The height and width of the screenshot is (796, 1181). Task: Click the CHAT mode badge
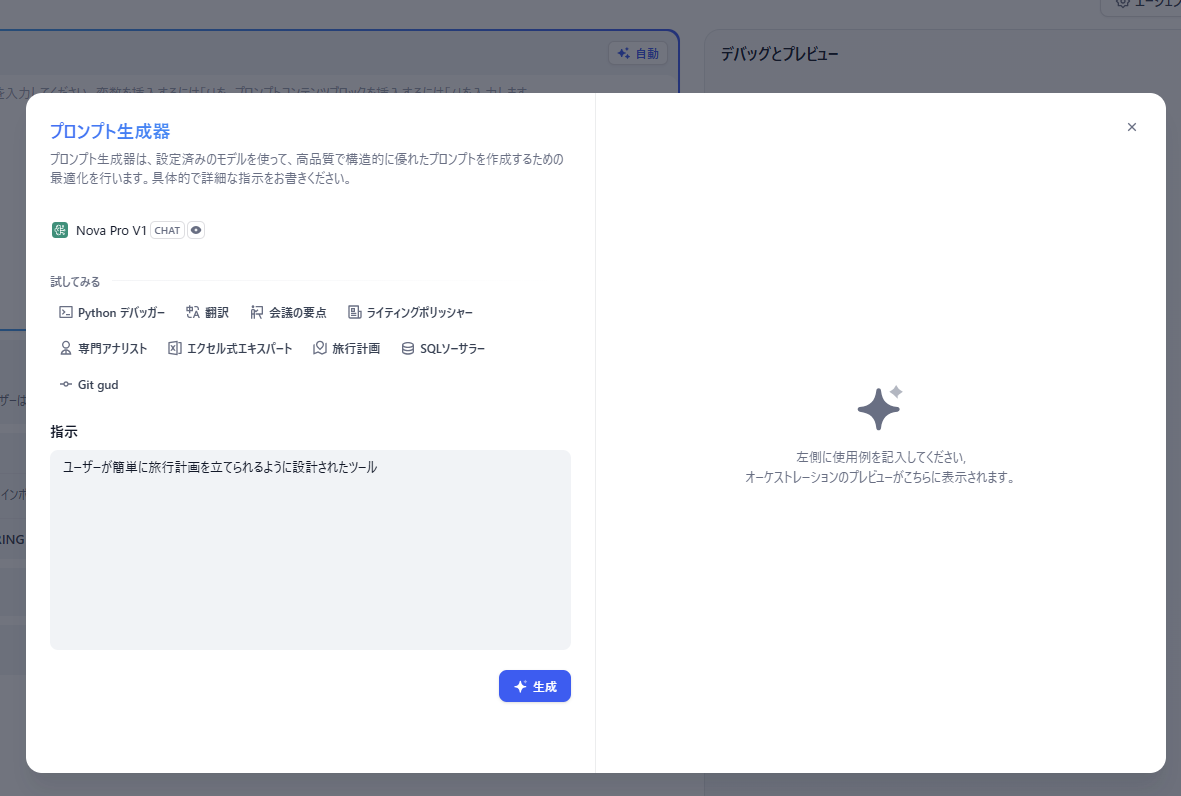pyautogui.click(x=167, y=230)
